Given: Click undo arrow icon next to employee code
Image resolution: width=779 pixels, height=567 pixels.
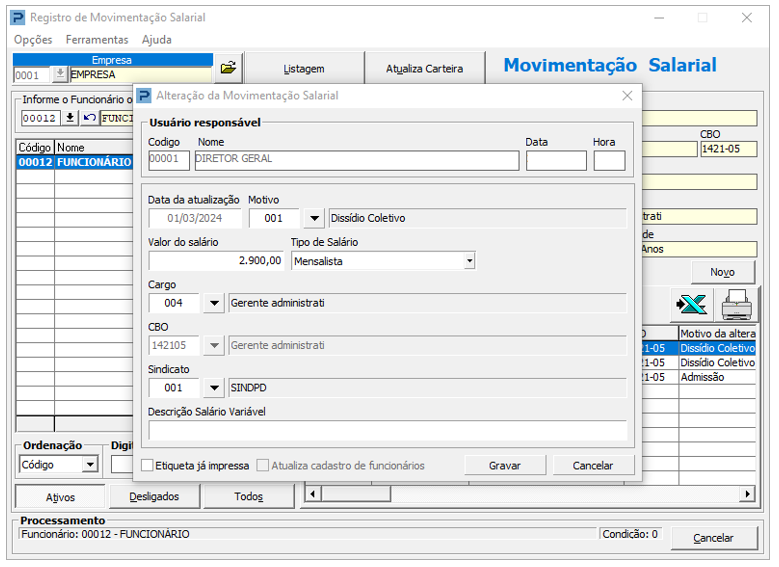Looking at the screenshot, I should (x=89, y=118).
